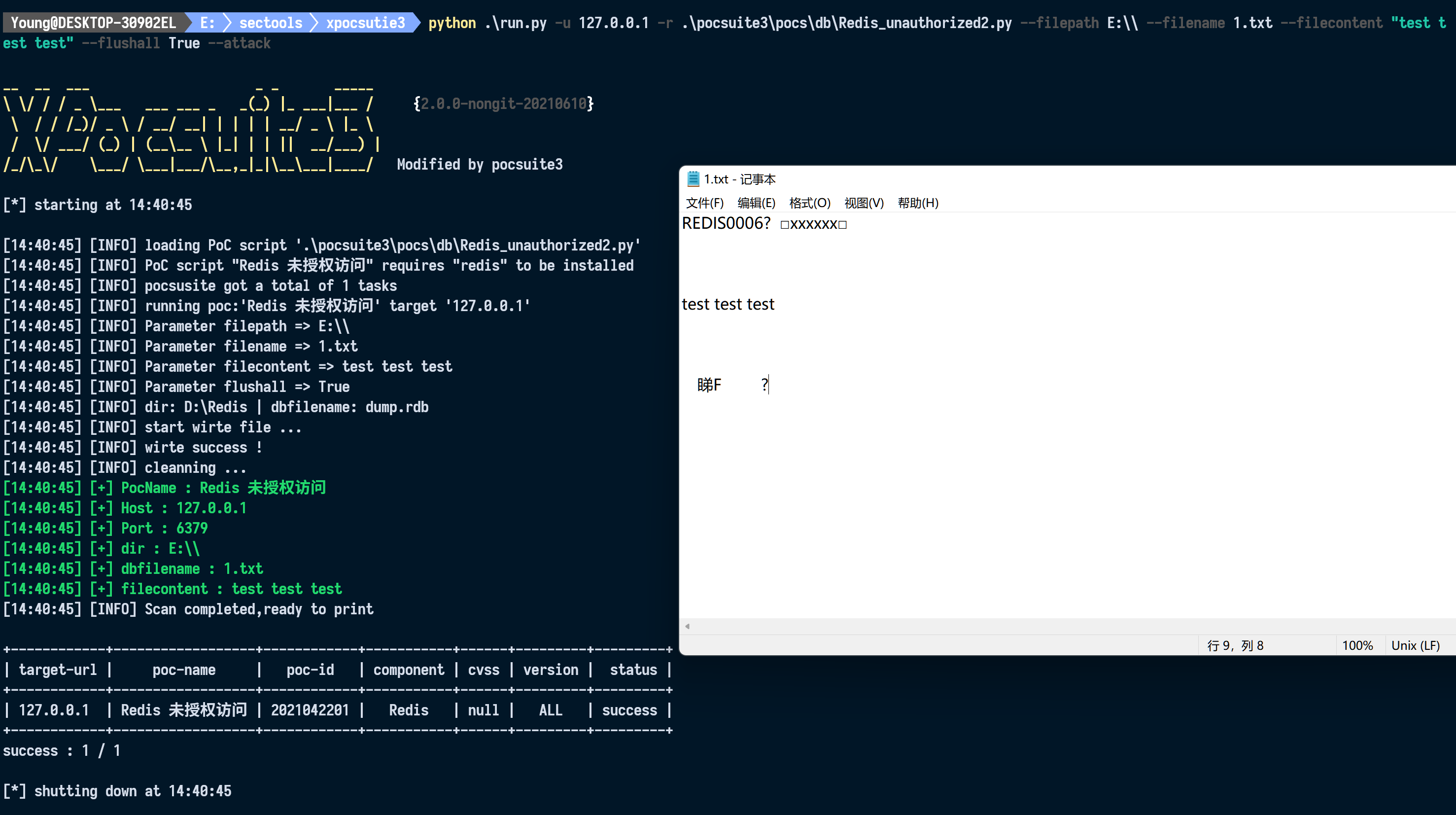1456x815 pixels.
Task: Select the REDIS0006? text in Notepad
Action: (726, 224)
